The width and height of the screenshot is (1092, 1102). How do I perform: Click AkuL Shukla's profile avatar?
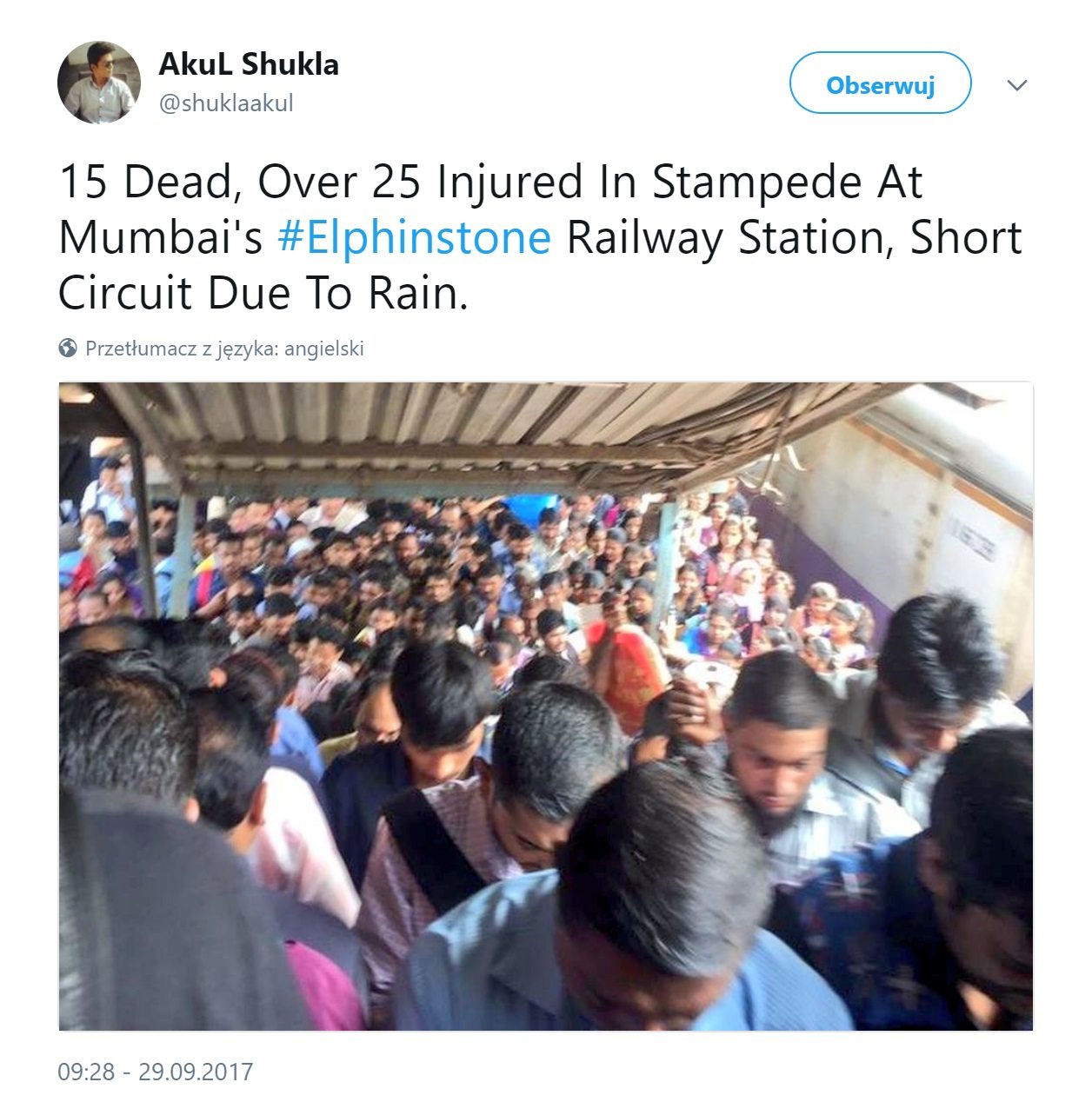[99, 83]
